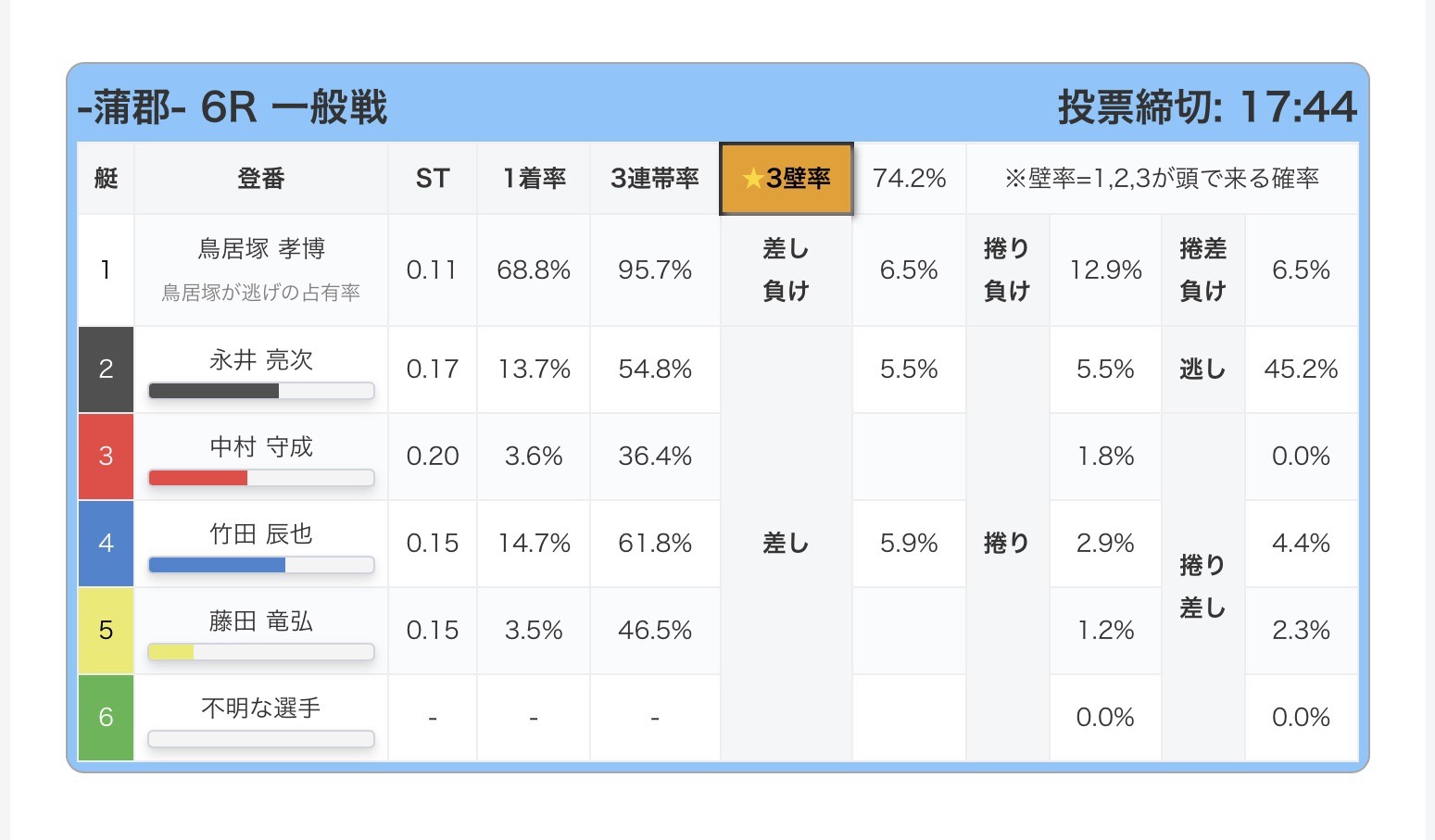Click the star icon in 3壁率
The height and width of the screenshot is (840, 1435).
752,179
